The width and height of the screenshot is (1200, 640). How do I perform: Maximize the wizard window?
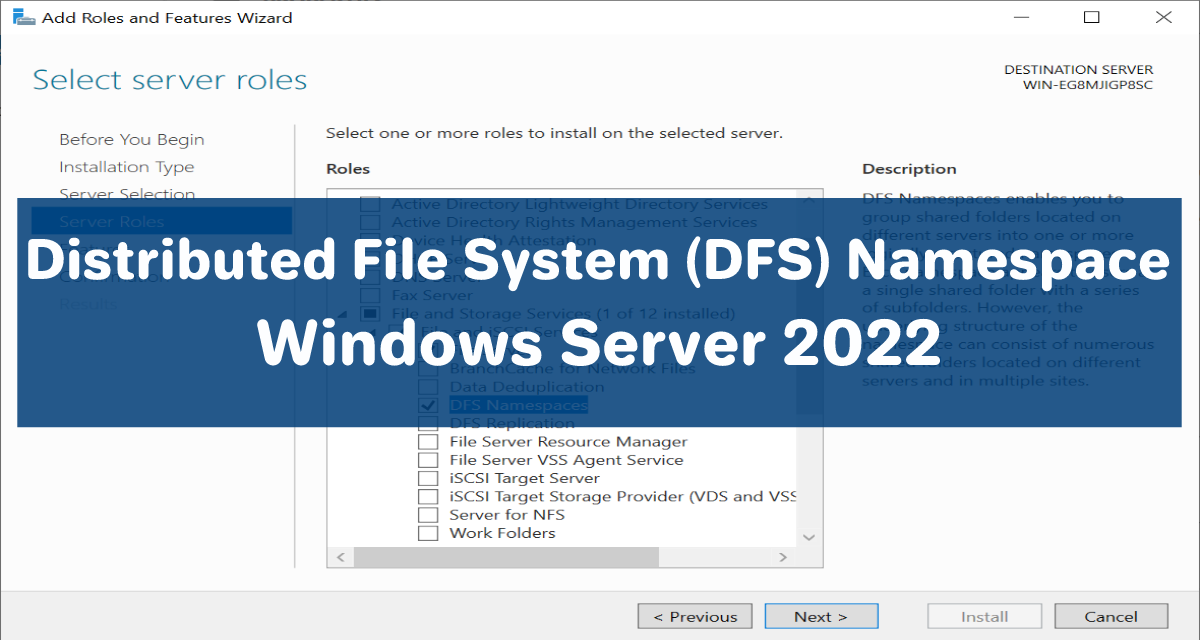pos(1091,17)
